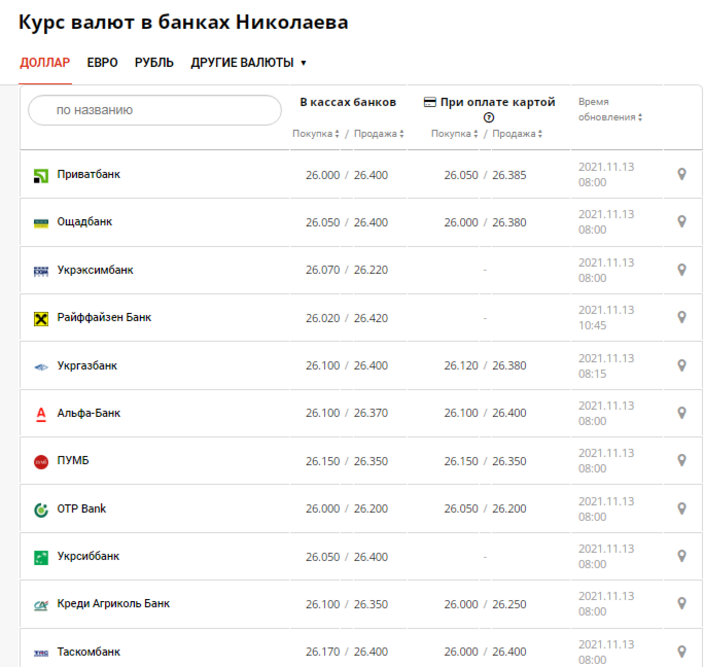
Task: Click the Укрэксимбанк logo icon
Action: click(x=41, y=271)
